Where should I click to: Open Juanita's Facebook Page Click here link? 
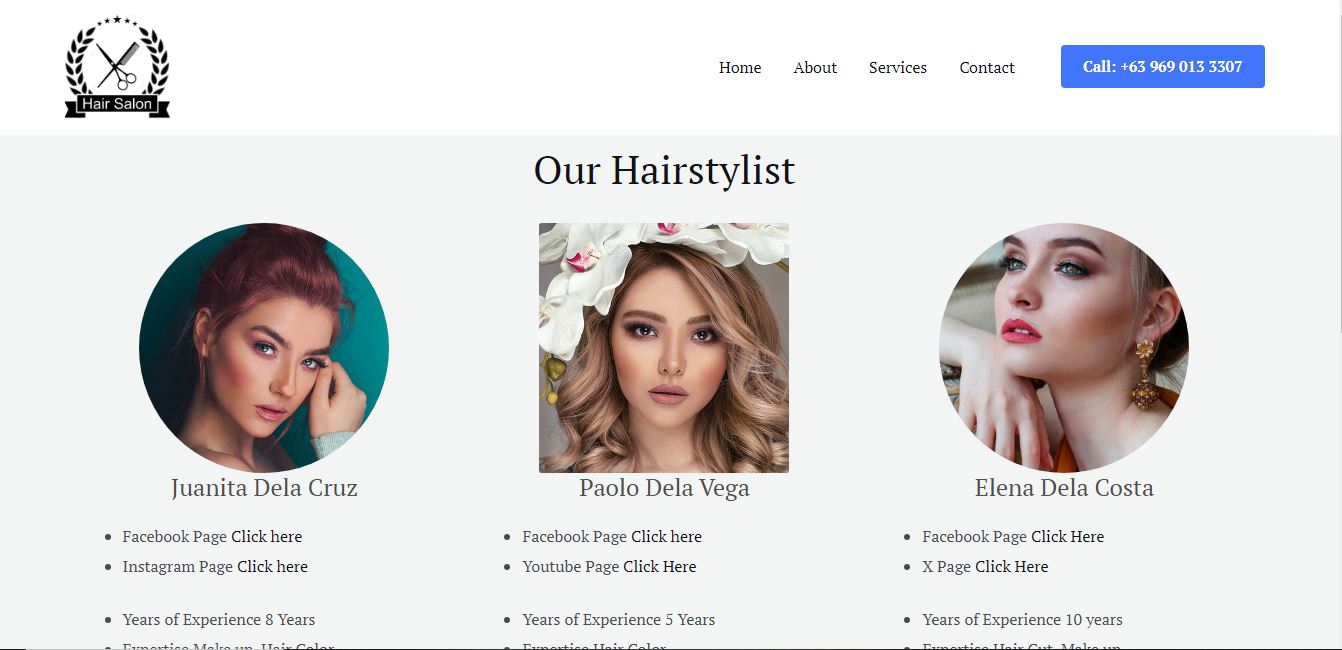(x=266, y=537)
